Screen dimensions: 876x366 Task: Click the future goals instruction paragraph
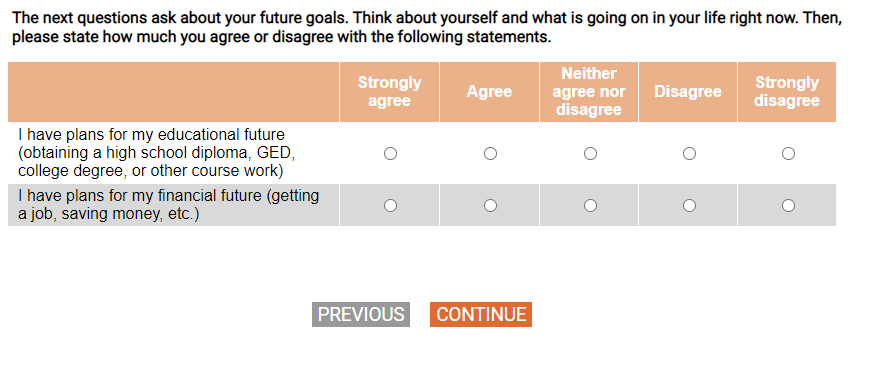pyautogui.click(x=427, y=28)
